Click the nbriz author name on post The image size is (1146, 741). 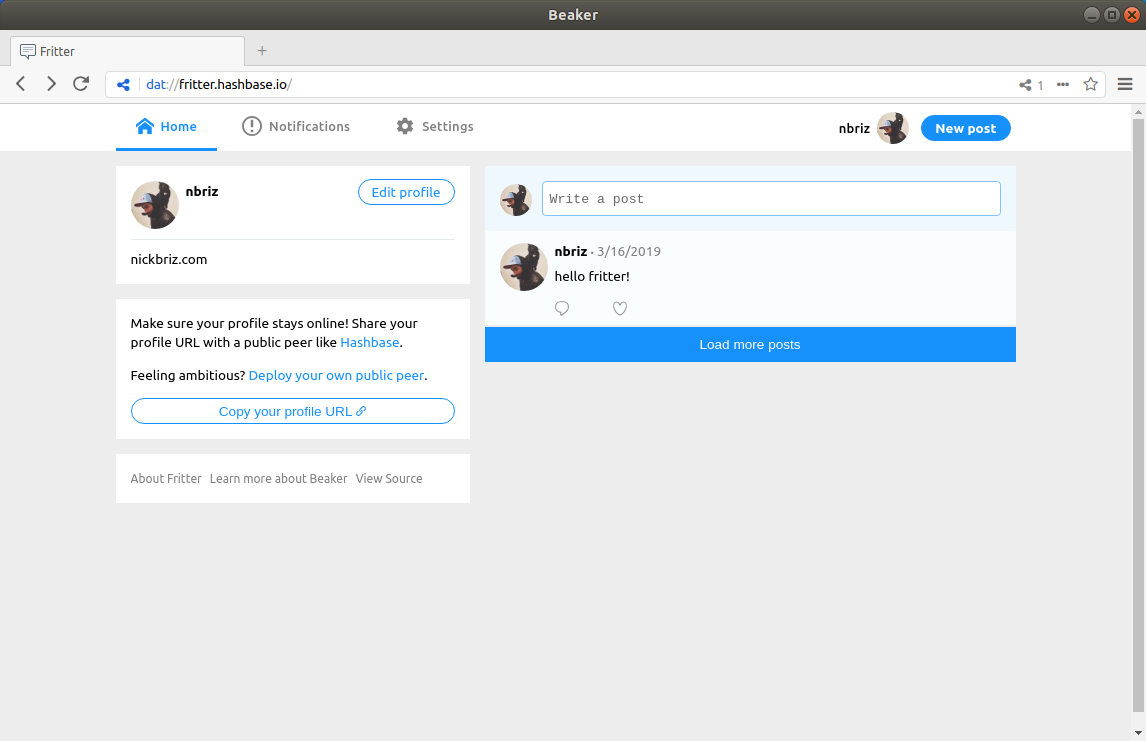point(571,251)
